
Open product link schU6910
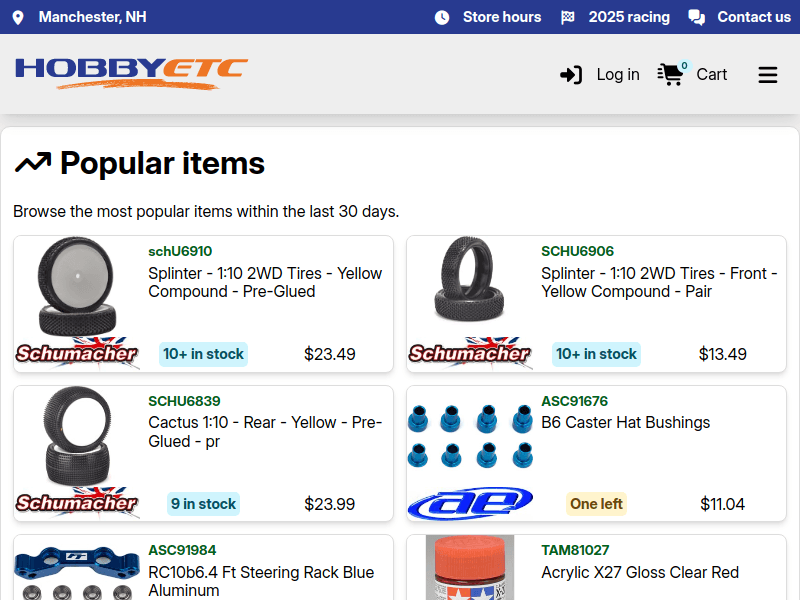point(180,251)
